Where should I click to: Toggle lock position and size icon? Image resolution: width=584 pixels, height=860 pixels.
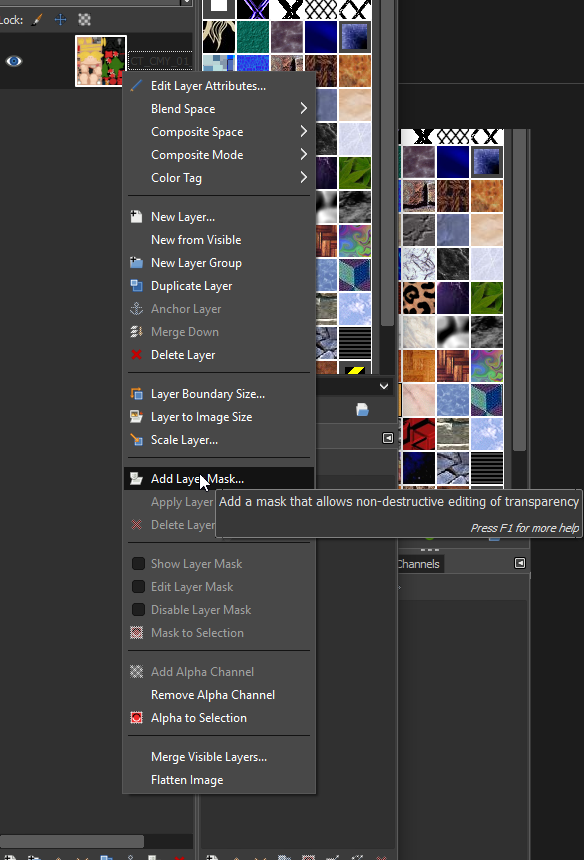pyautogui.click(x=60, y=20)
